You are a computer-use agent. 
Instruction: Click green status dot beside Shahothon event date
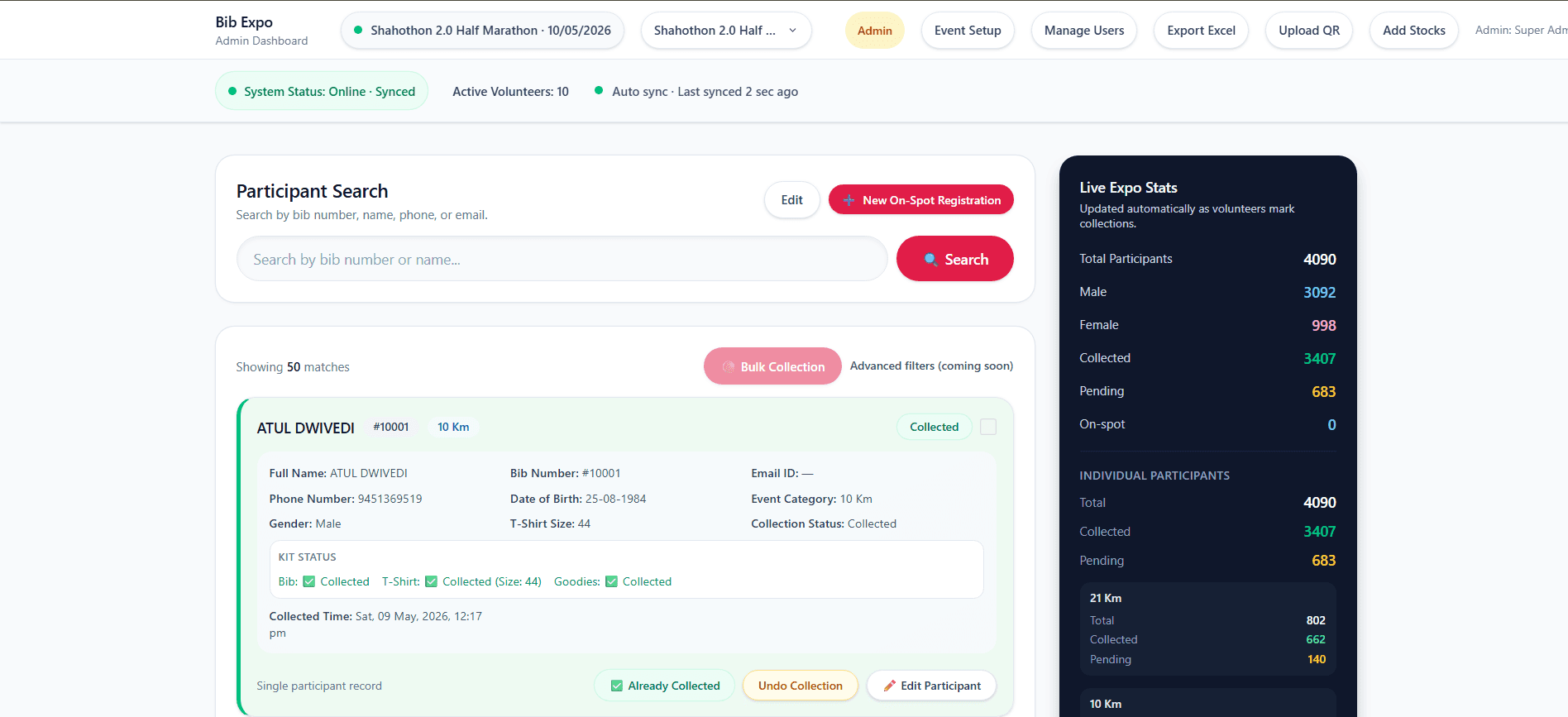coord(358,31)
